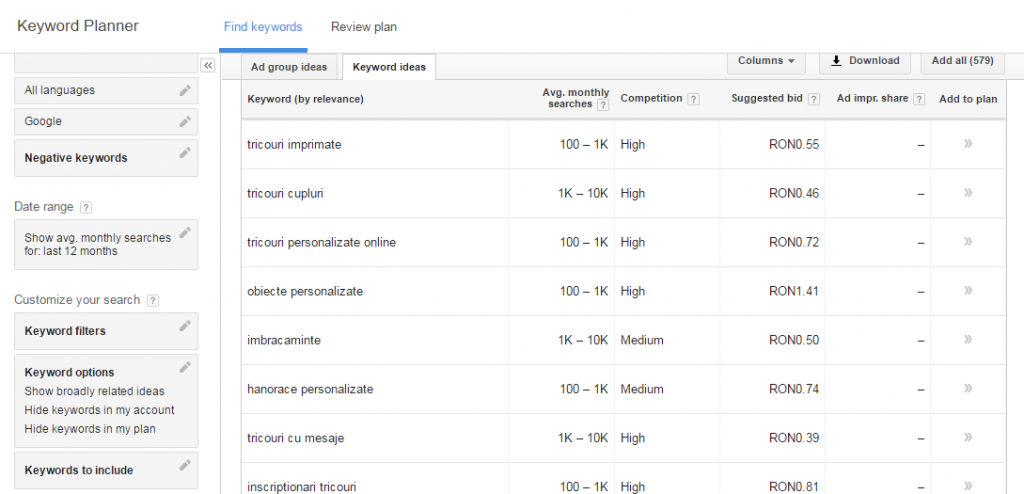
Task: Open the date range settings box
Action: pos(106,244)
